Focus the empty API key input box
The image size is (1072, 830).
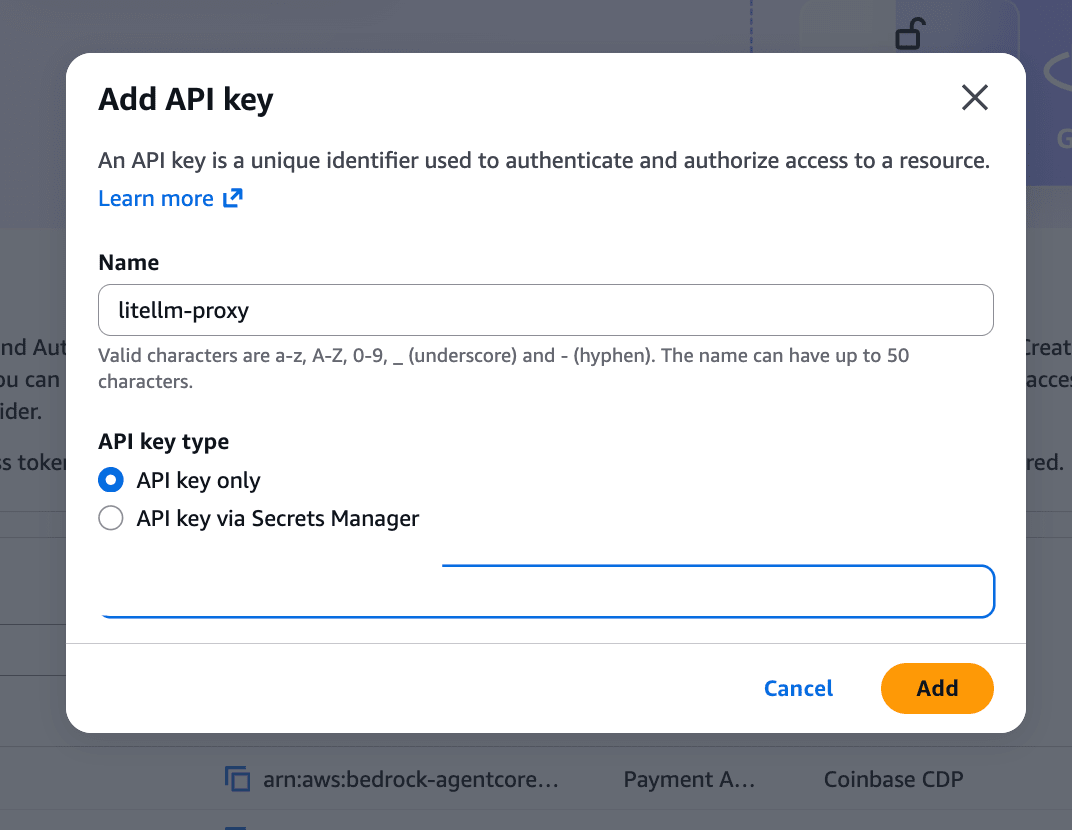click(546, 591)
